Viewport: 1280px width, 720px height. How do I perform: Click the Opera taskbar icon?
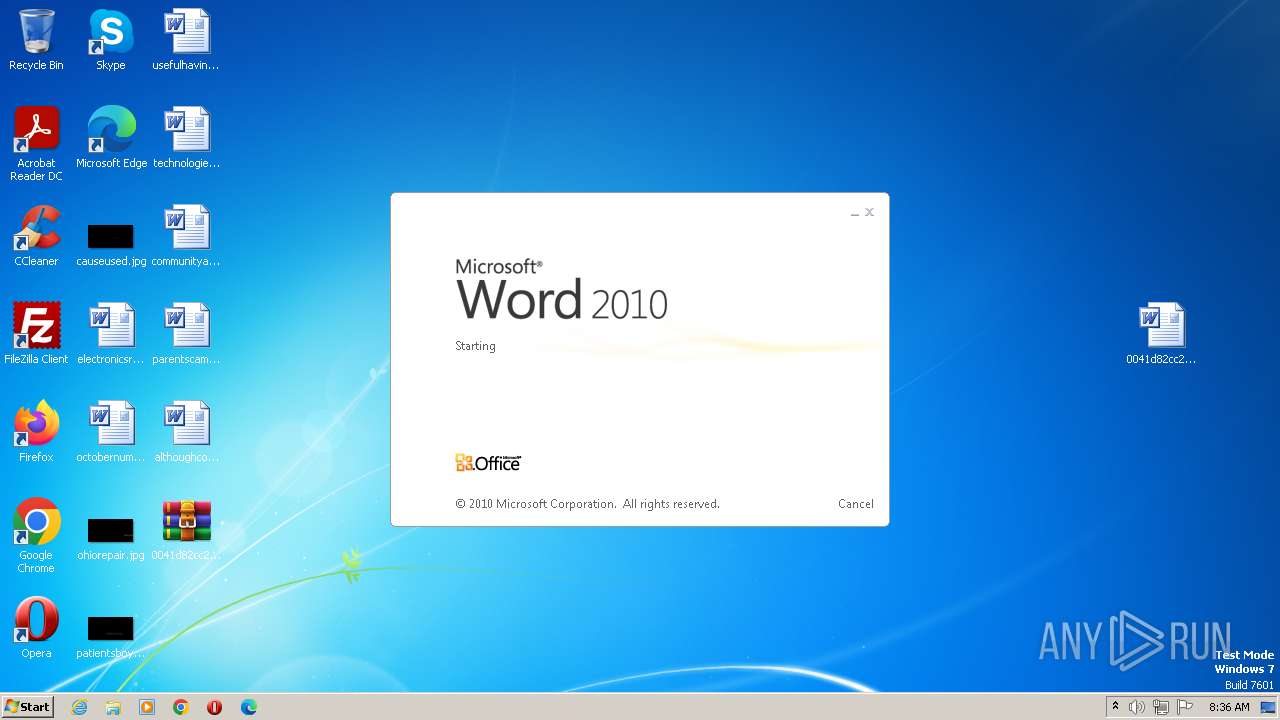pyautogui.click(x=214, y=707)
